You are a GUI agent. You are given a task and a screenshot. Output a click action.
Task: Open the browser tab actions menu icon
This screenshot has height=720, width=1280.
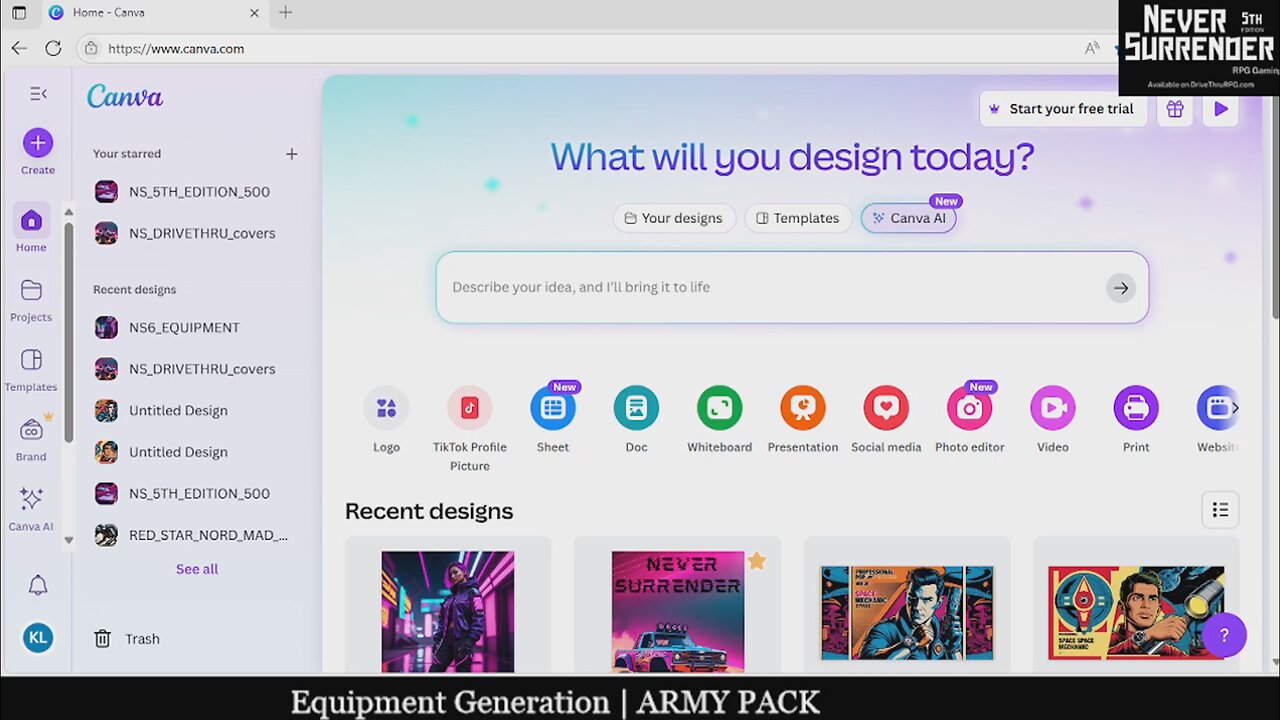(x=18, y=13)
